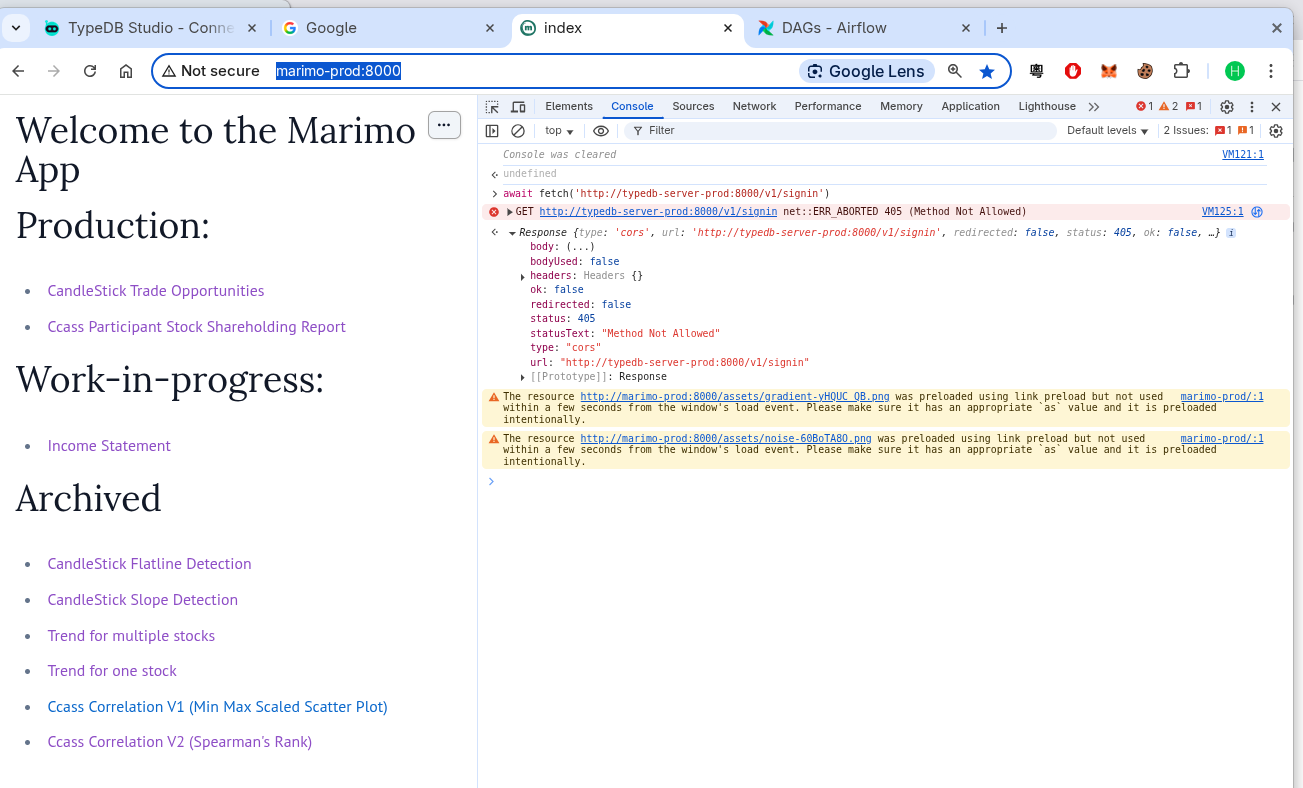
Task: Show console sidebar panel icon
Action: [492, 131]
